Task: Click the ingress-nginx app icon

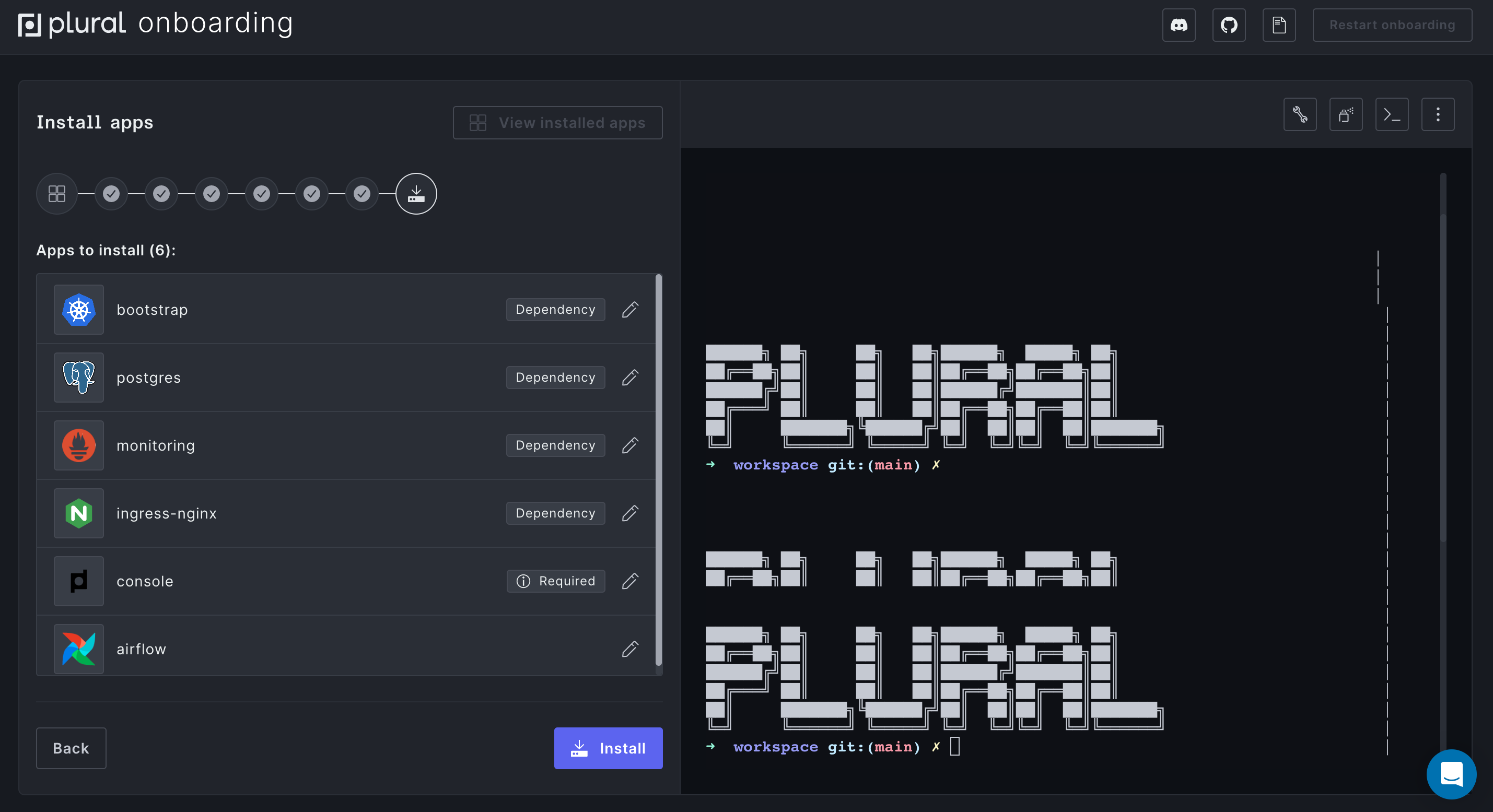Action: pyautogui.click(x=79, y=513)
